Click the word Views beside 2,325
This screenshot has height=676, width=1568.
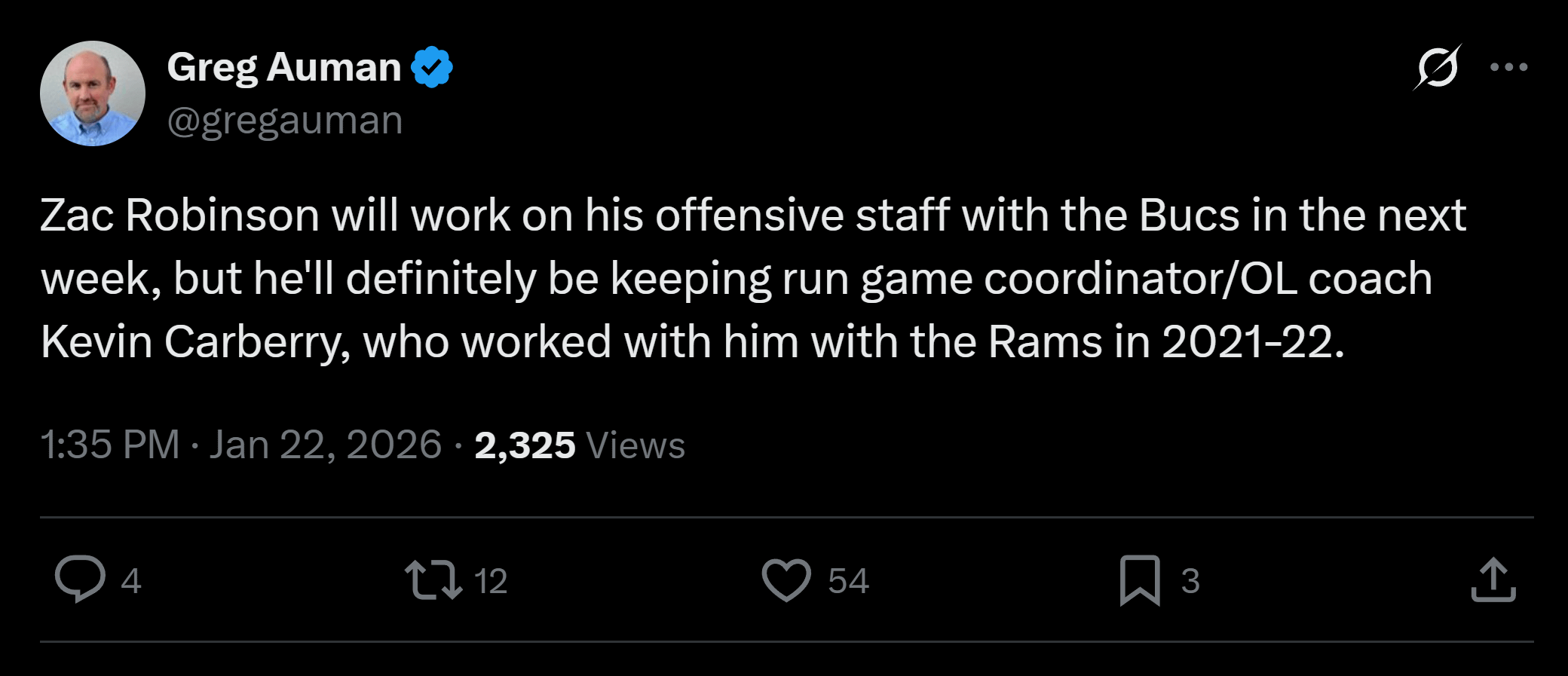click(635, 445)
